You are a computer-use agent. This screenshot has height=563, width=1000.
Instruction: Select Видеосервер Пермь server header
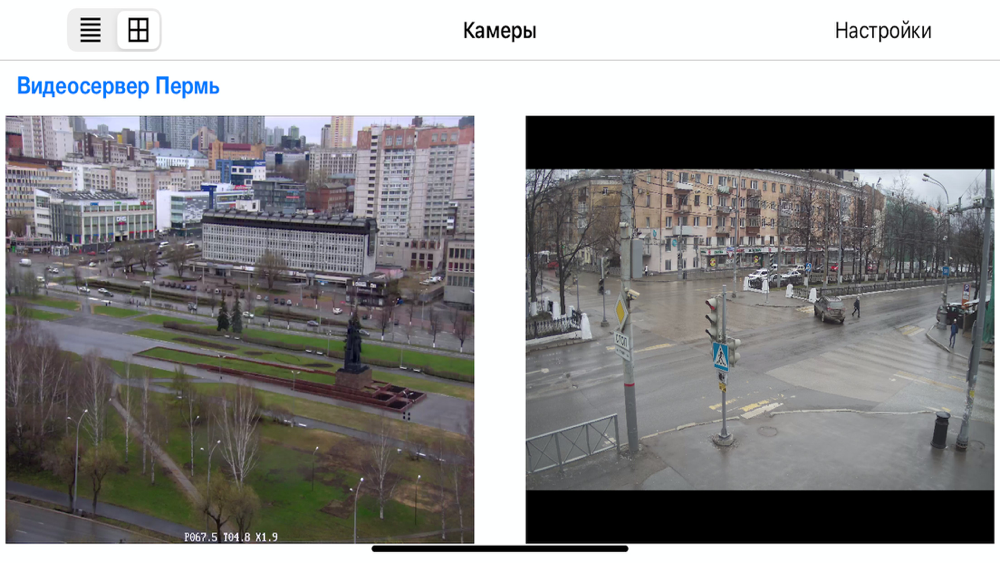click(118, 86)
